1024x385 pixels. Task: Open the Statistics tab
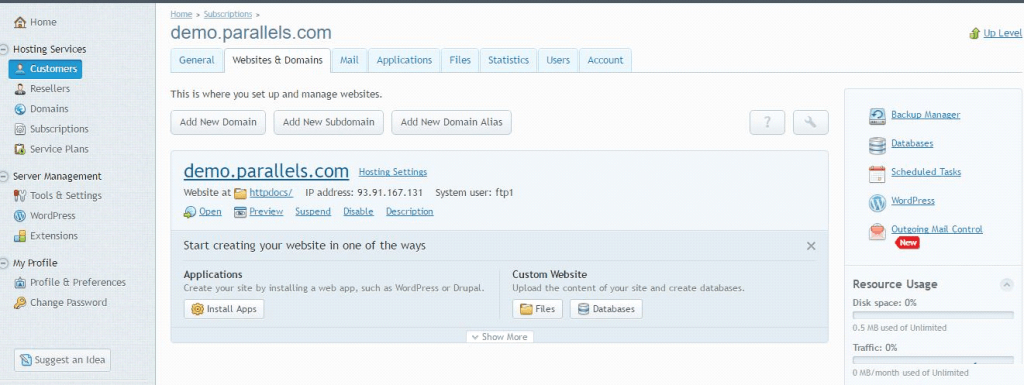509,60
